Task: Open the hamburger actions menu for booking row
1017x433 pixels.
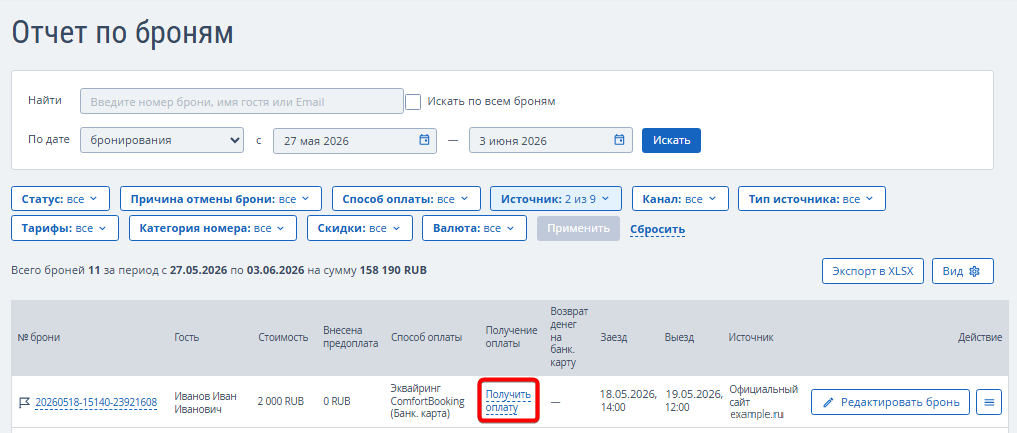Action: click(989, 402)
